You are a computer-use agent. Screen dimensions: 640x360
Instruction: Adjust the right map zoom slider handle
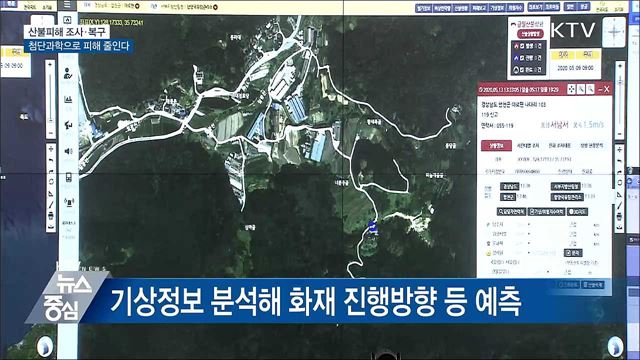[x=620, y=82]
